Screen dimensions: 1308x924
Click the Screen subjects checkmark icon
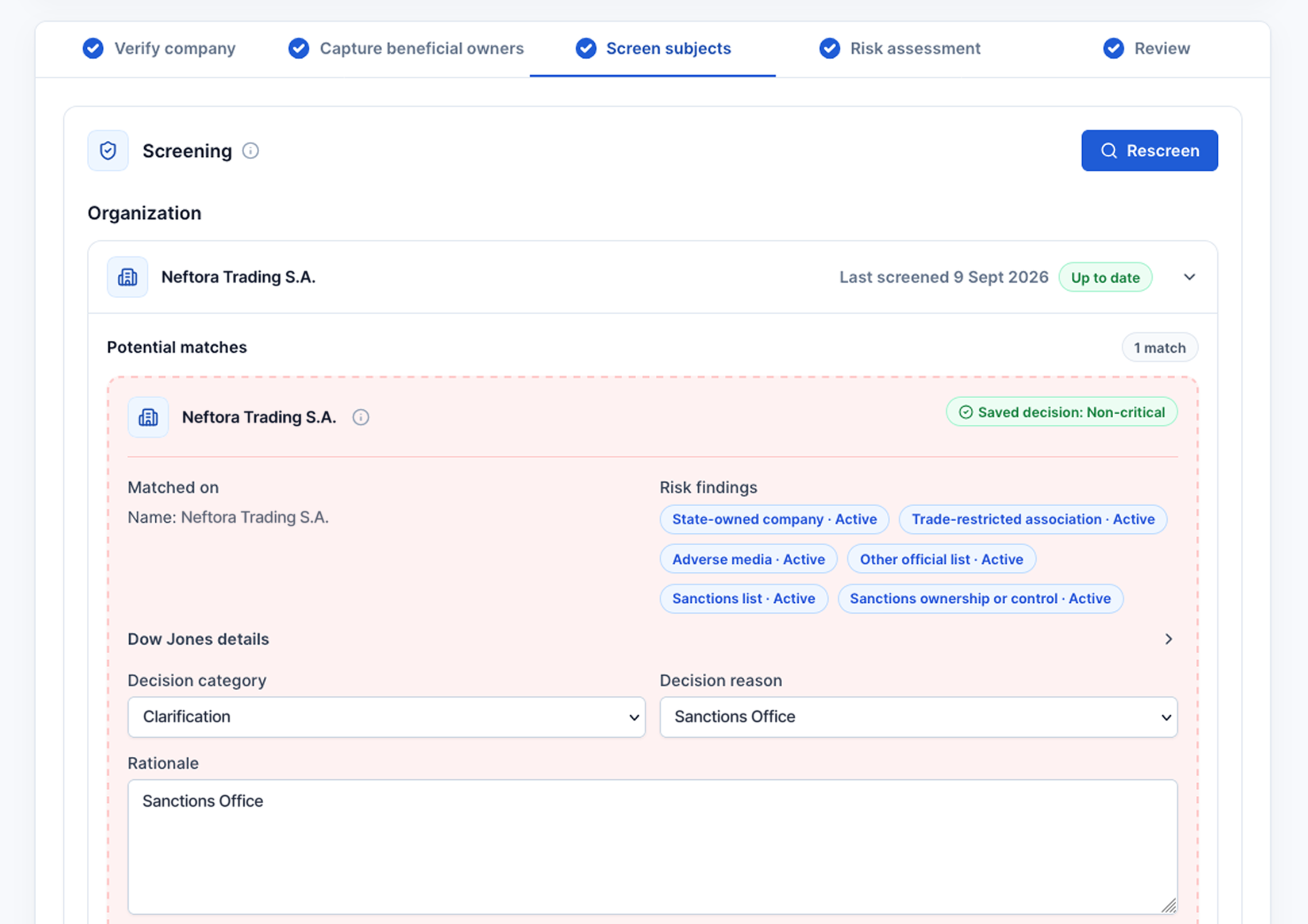[x=586, y=48]
